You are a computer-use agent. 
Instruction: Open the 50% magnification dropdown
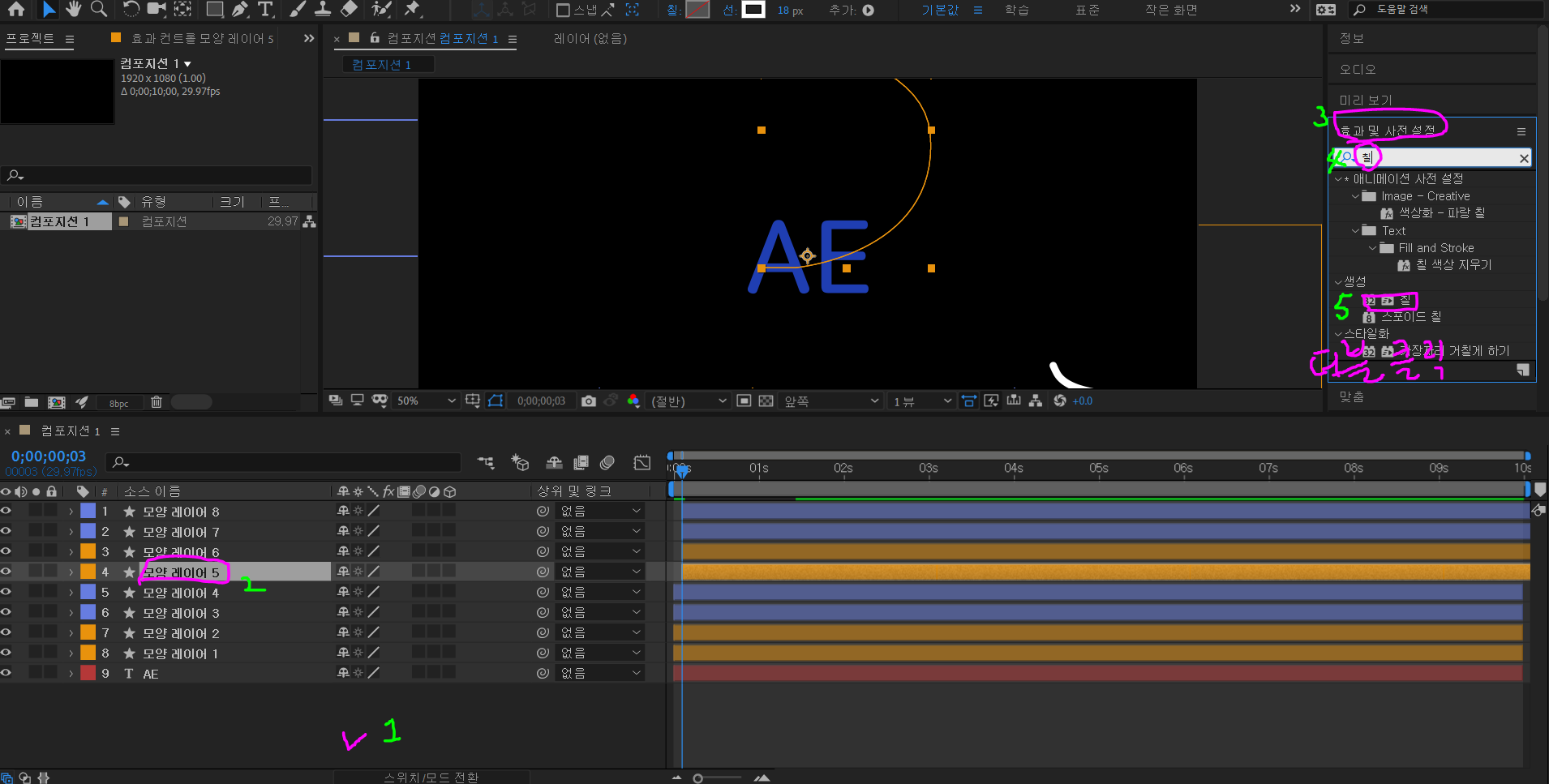pos(426,401)
